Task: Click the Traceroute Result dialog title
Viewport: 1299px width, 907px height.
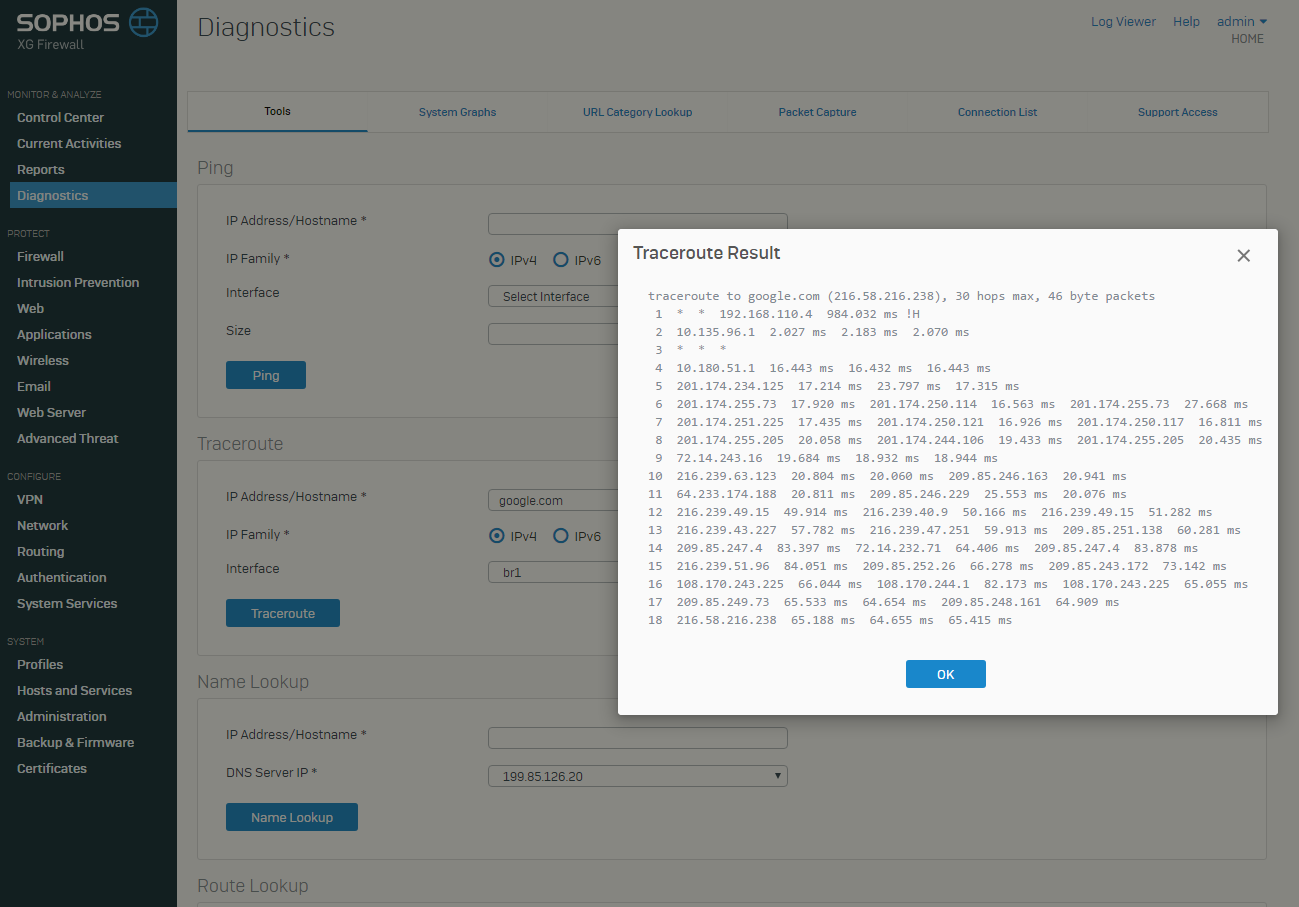Action: [707, 253]
